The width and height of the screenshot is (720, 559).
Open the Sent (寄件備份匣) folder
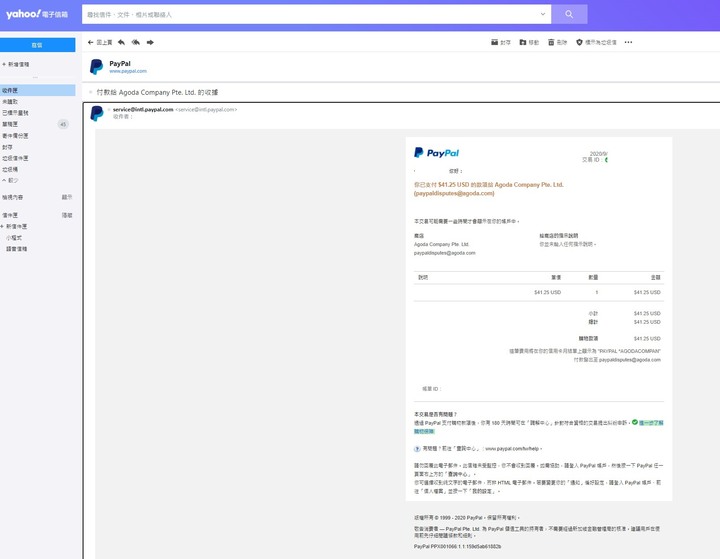coord(15,136)
